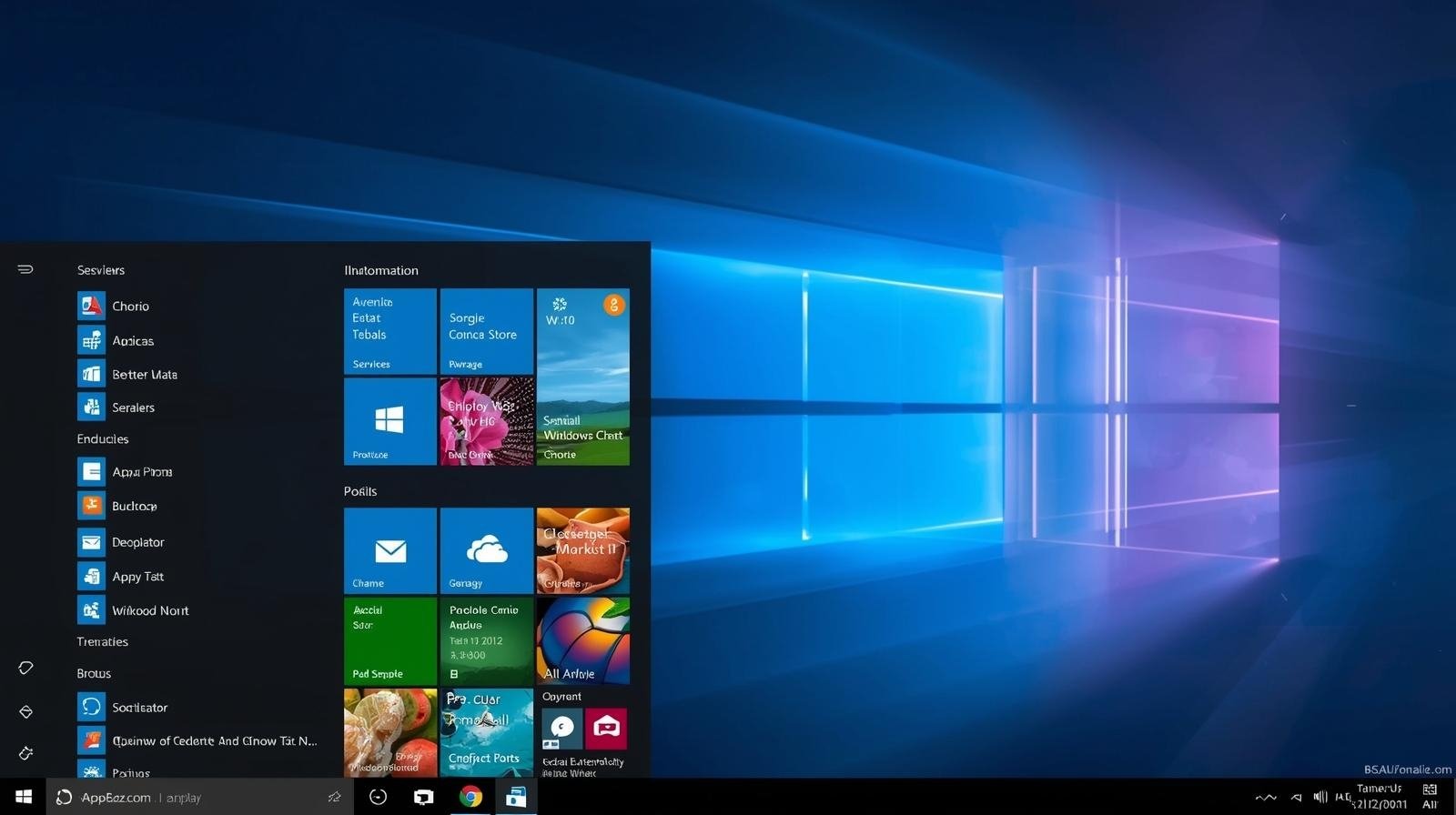Click the circular Cortana taskbar icon
1456x815 pixels.
pos(378,797)
